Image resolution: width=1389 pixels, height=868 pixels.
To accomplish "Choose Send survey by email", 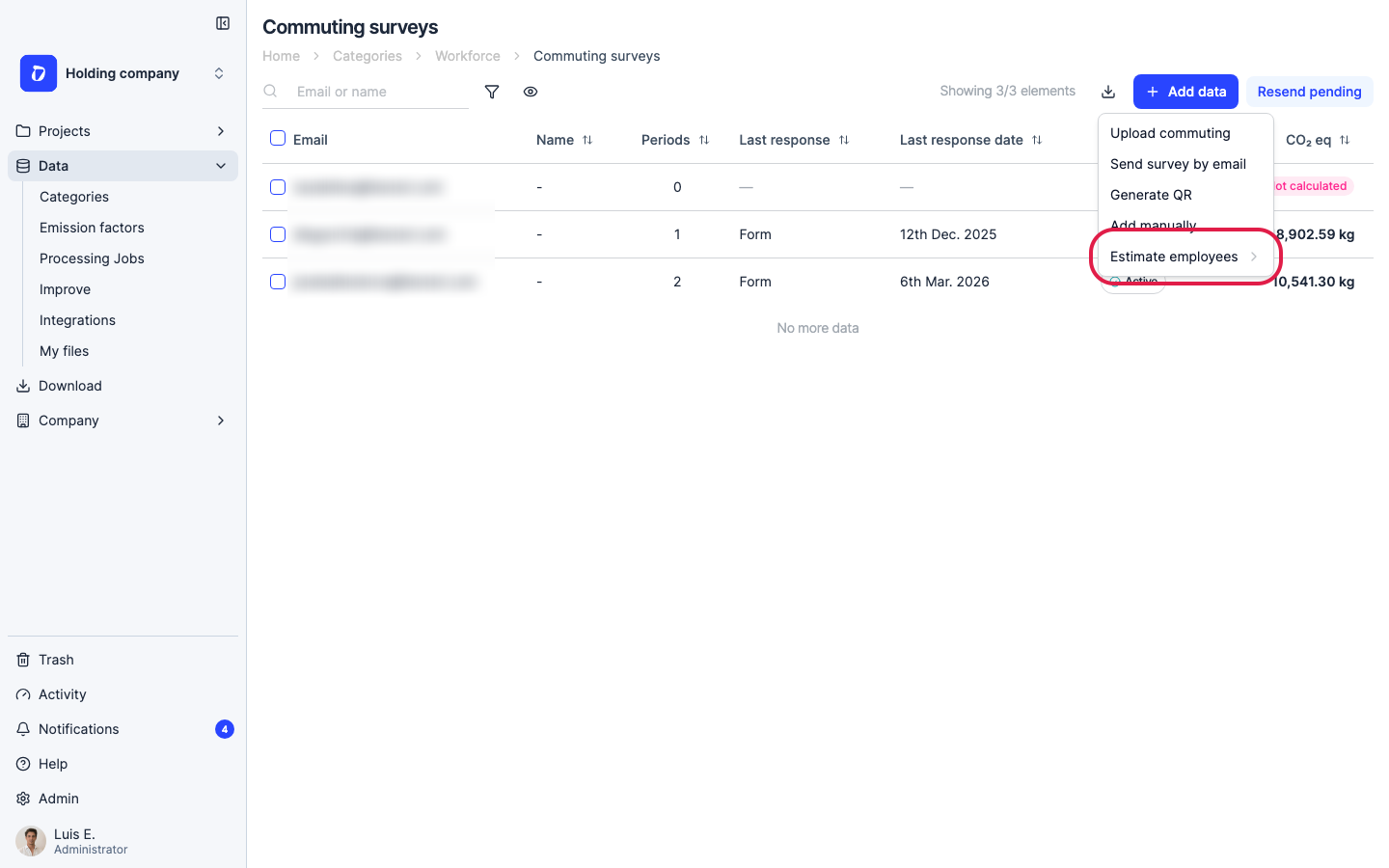I will pyautogui.click(x=1185, y=164).
